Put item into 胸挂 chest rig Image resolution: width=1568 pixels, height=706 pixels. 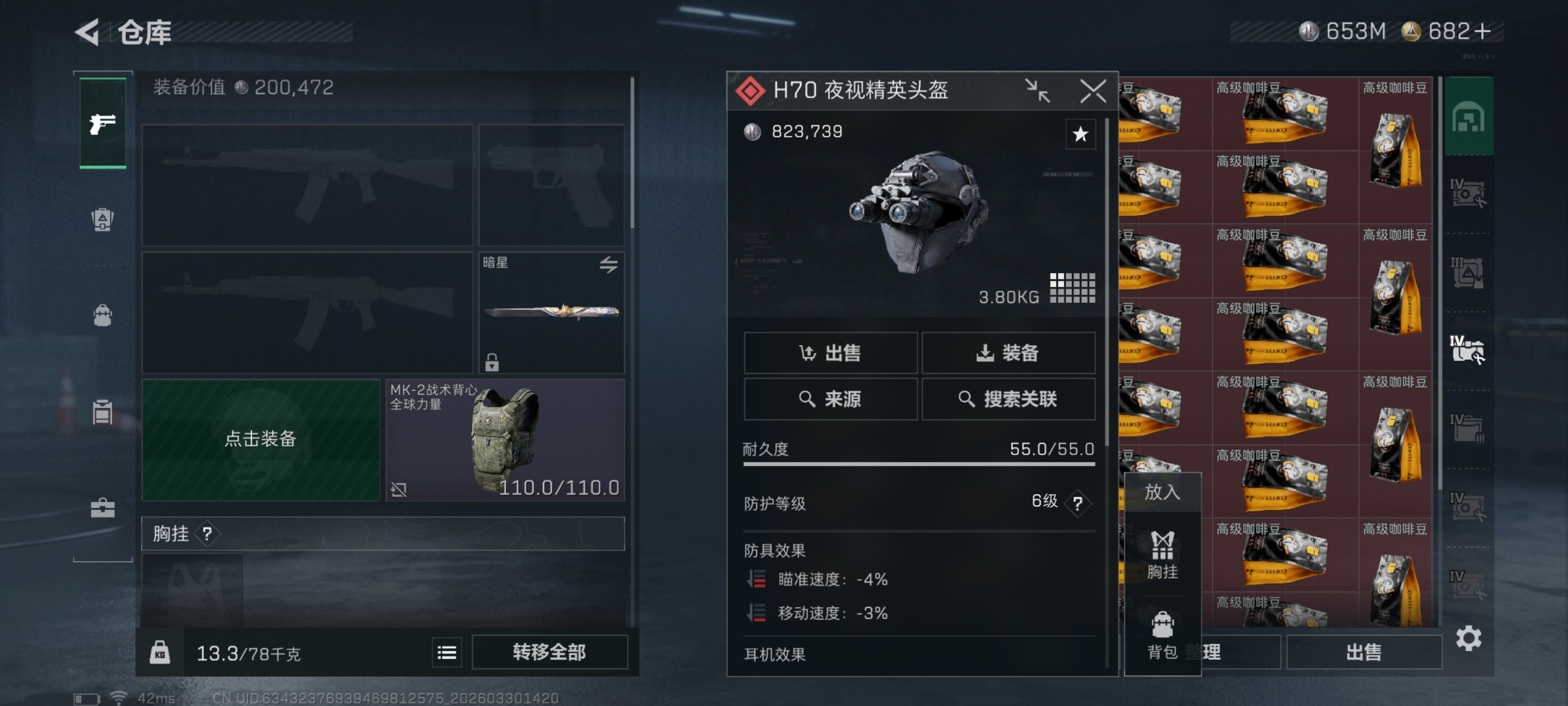coord(1162,555)
